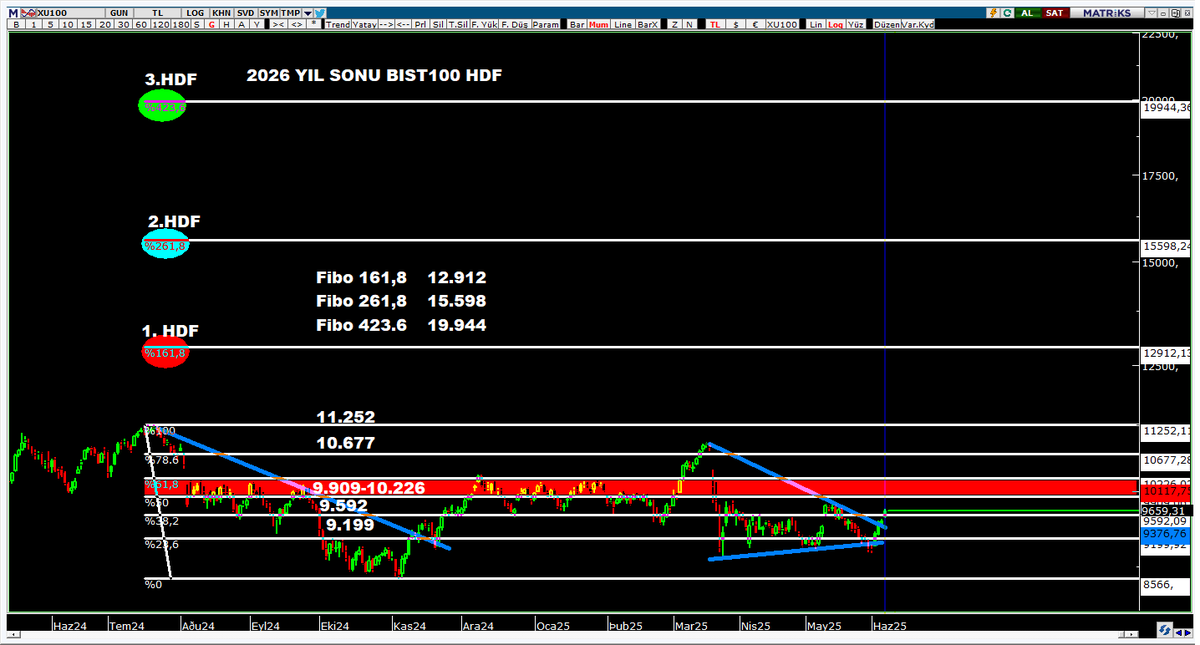This screenshot has height=645, width=1200.
Task: Toggle the LOG scale button in title bar
Action: coord(195,13)
